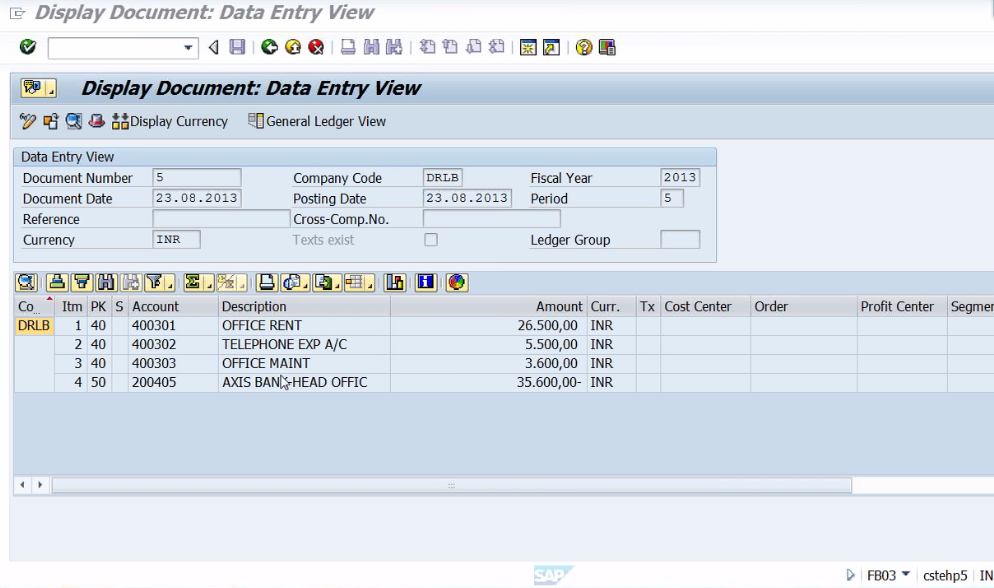This screenshot has height=588, width=994.
Task: Click the Display Another Document icon
Action: (51, 121)
